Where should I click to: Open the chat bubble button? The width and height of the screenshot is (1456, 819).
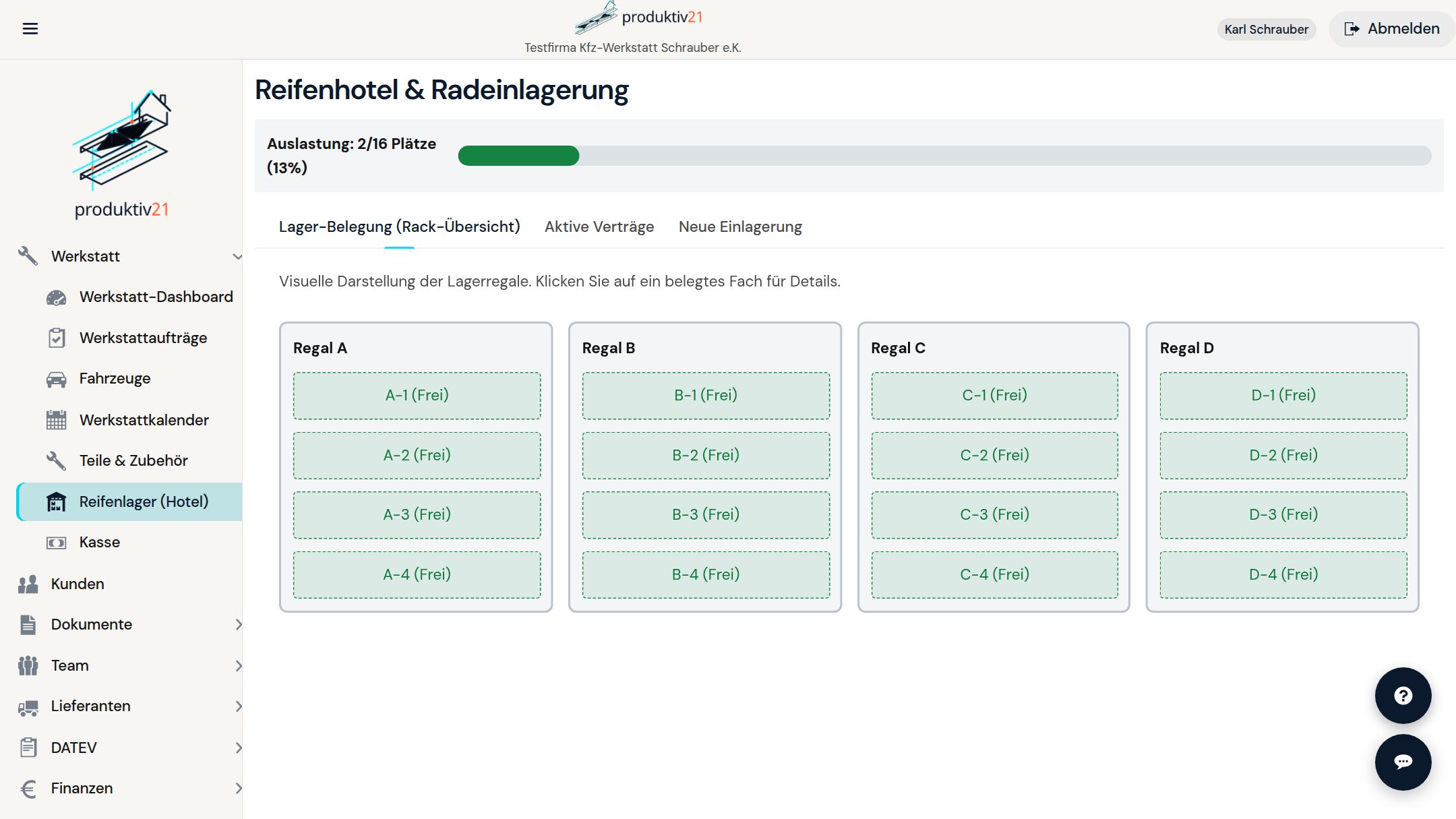pos(1403,762)
